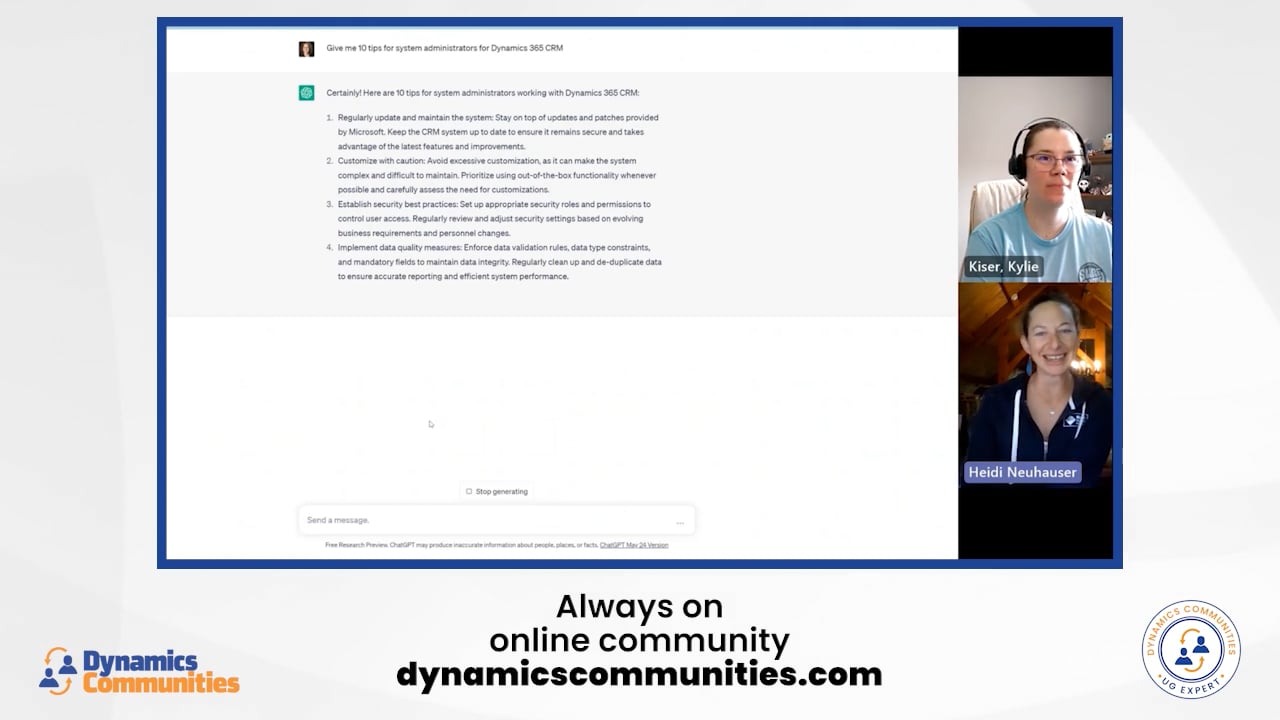Click the Heidi Neuhauser name label
The height and width of the screenshot is (720, 1280).
1022,471
